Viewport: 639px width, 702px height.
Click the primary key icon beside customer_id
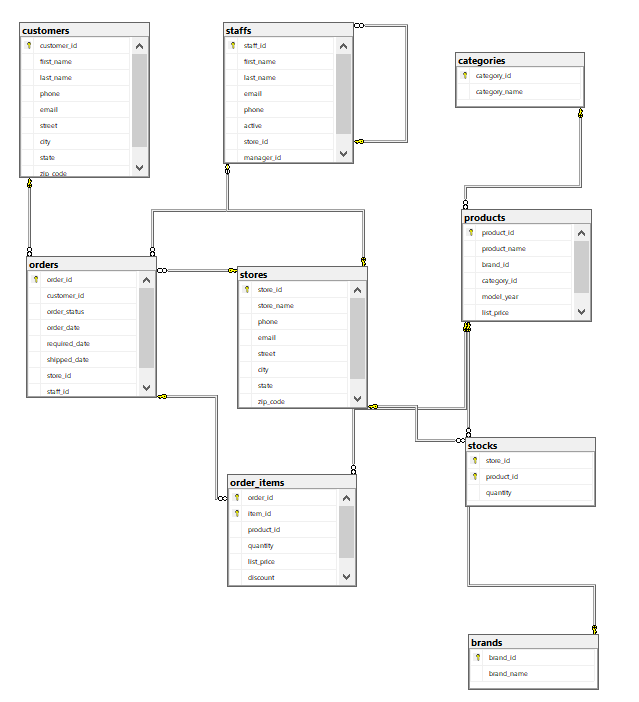click(x=29, y=45)
